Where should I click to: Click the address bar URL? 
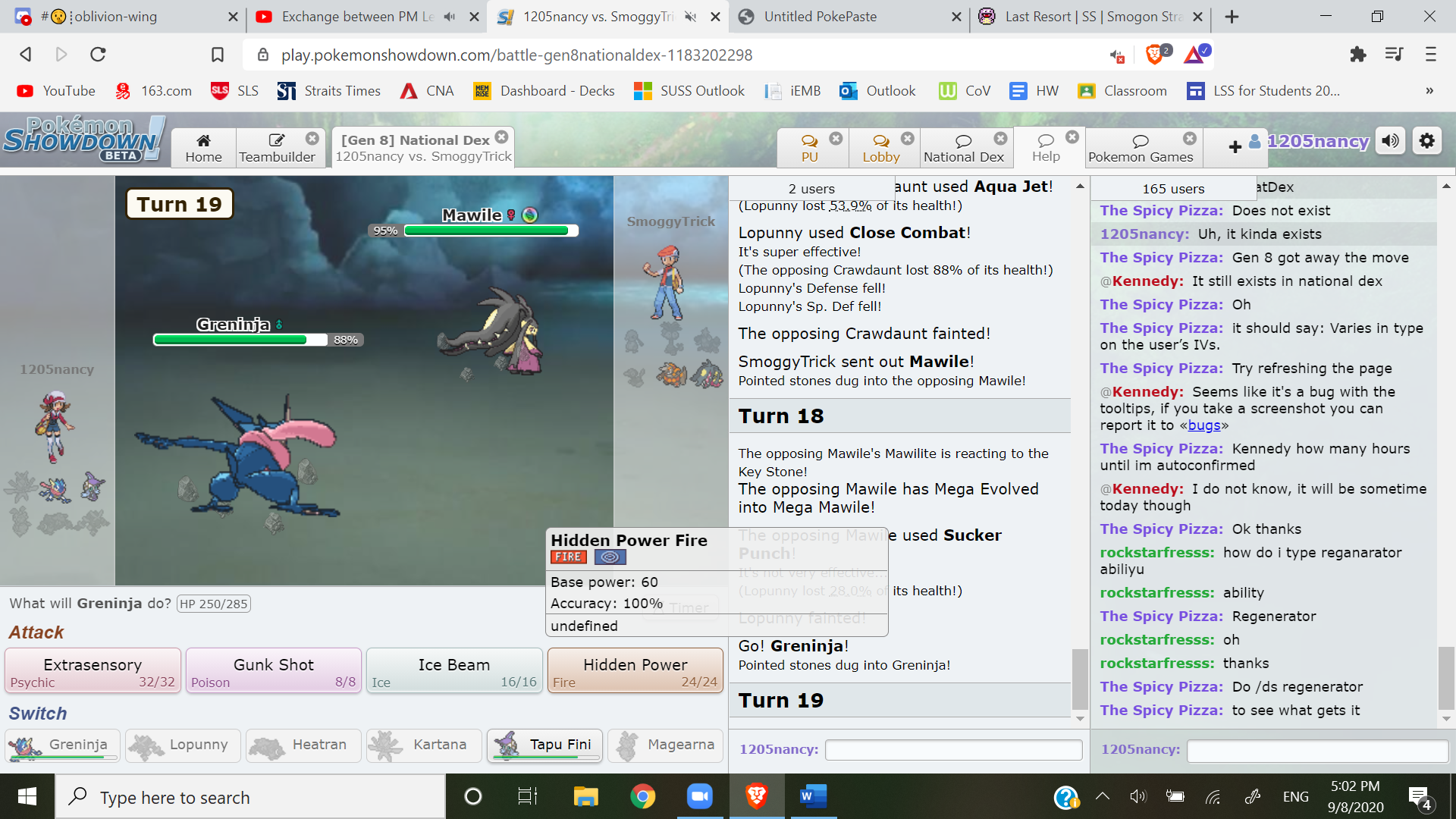[x=516, y=55]
